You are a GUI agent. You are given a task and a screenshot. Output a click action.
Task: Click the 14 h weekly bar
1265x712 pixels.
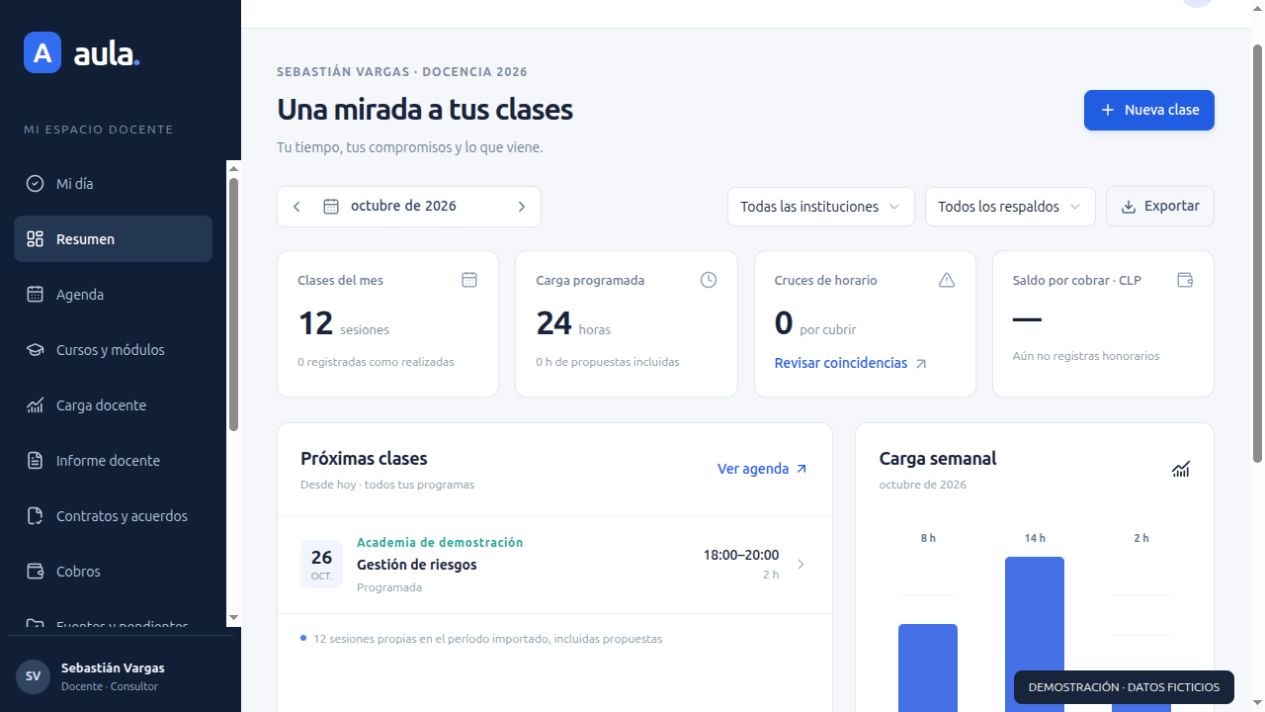pyautogui.click(x=1034, y=634)
